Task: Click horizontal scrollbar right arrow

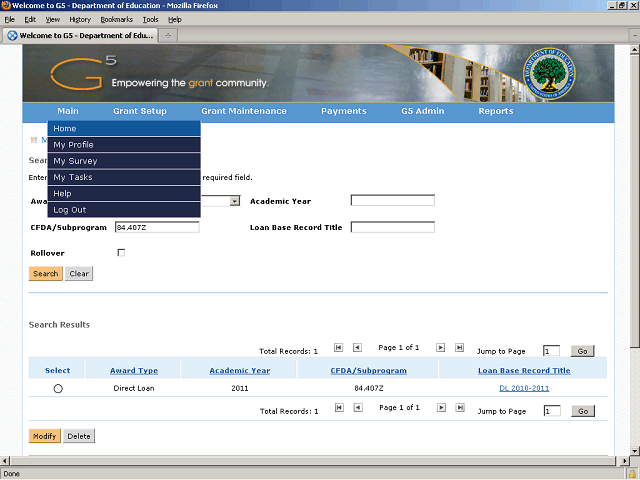Action: click(x=624, y=461)
